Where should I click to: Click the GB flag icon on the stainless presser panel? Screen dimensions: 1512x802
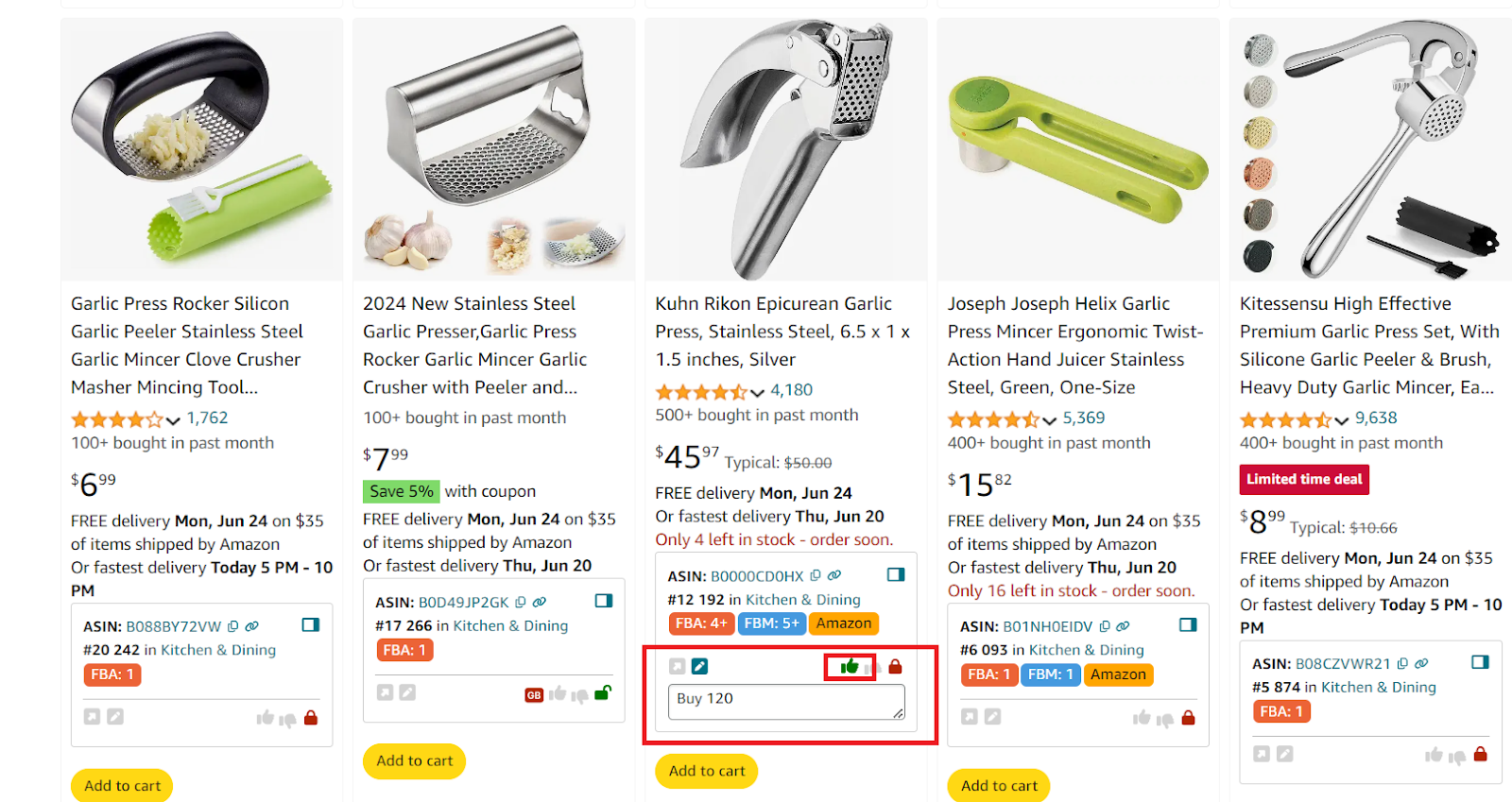pyautogui.click(x=534, y=694)
